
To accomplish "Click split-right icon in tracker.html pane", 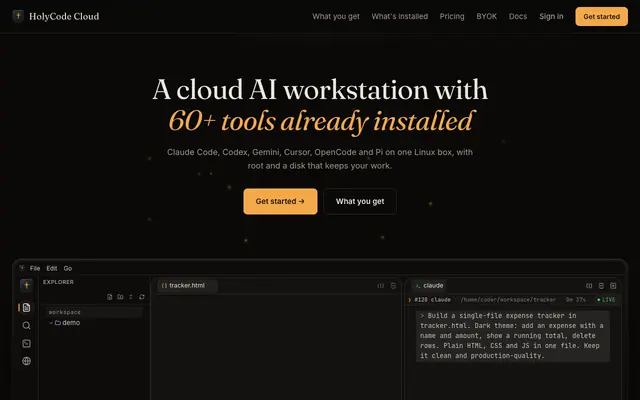I will 381,286.
